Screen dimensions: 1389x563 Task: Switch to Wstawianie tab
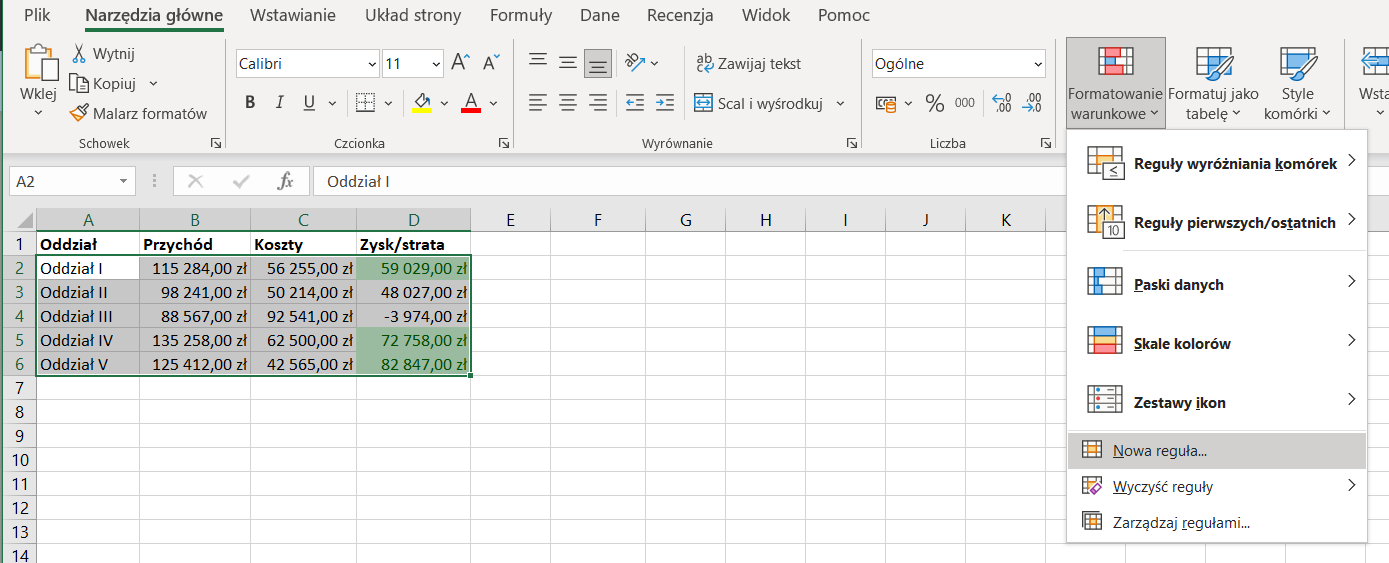click(293, 15)
